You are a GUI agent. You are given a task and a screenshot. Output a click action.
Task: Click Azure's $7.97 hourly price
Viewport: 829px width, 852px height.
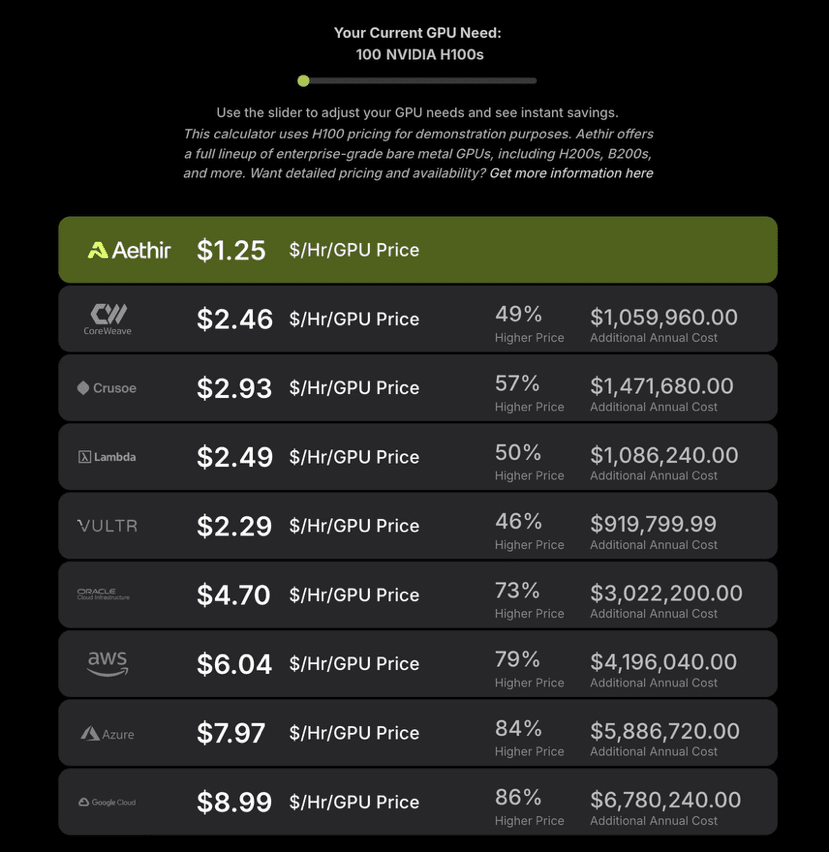(x=231, y=733)
